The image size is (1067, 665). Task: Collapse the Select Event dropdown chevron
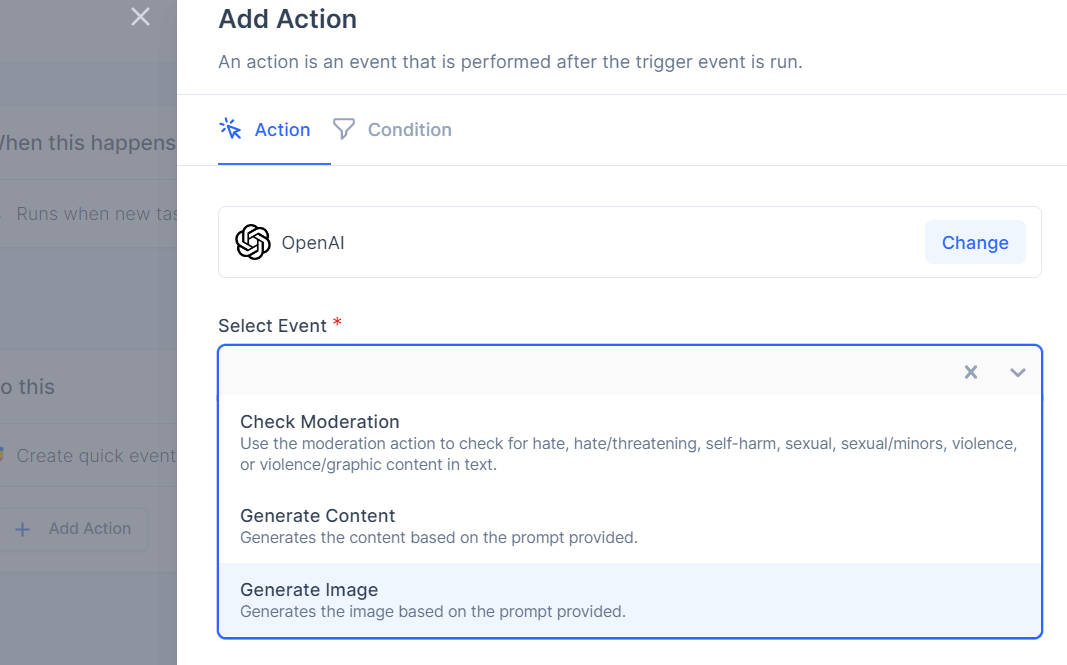[x=1017, y=372]
